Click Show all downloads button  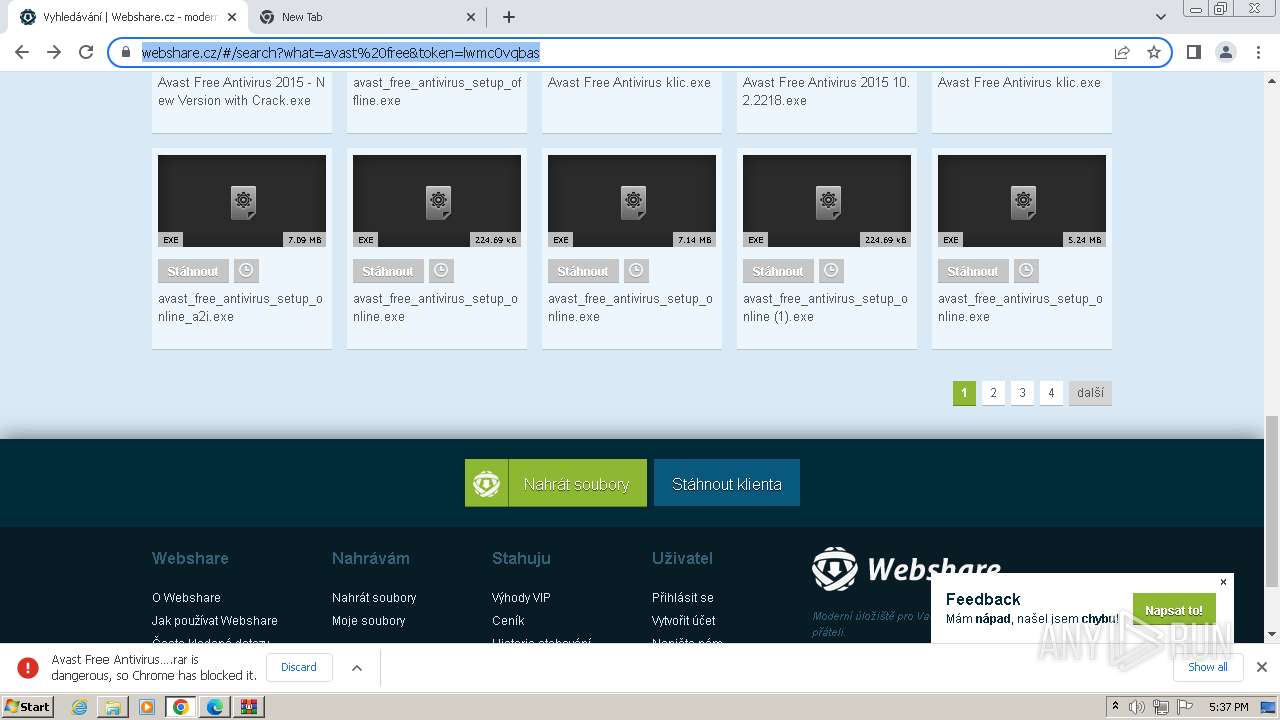coord(1208,667)
